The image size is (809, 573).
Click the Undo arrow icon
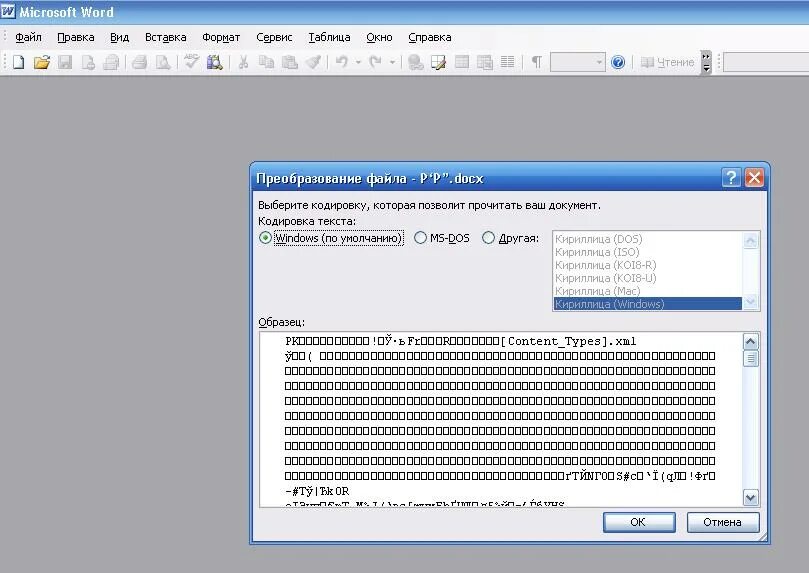coord(342,62)
